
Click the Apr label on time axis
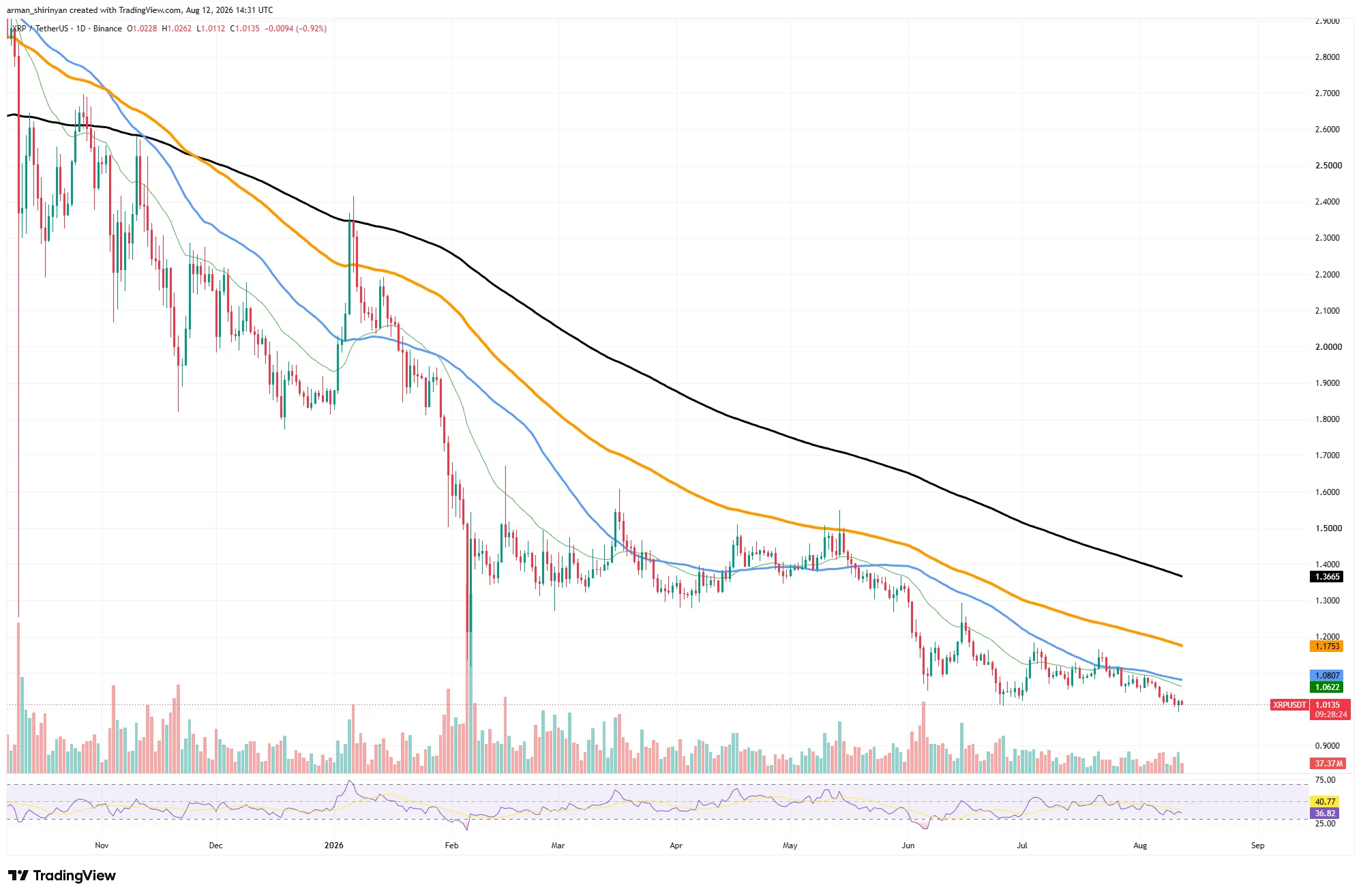coord(676,846)
